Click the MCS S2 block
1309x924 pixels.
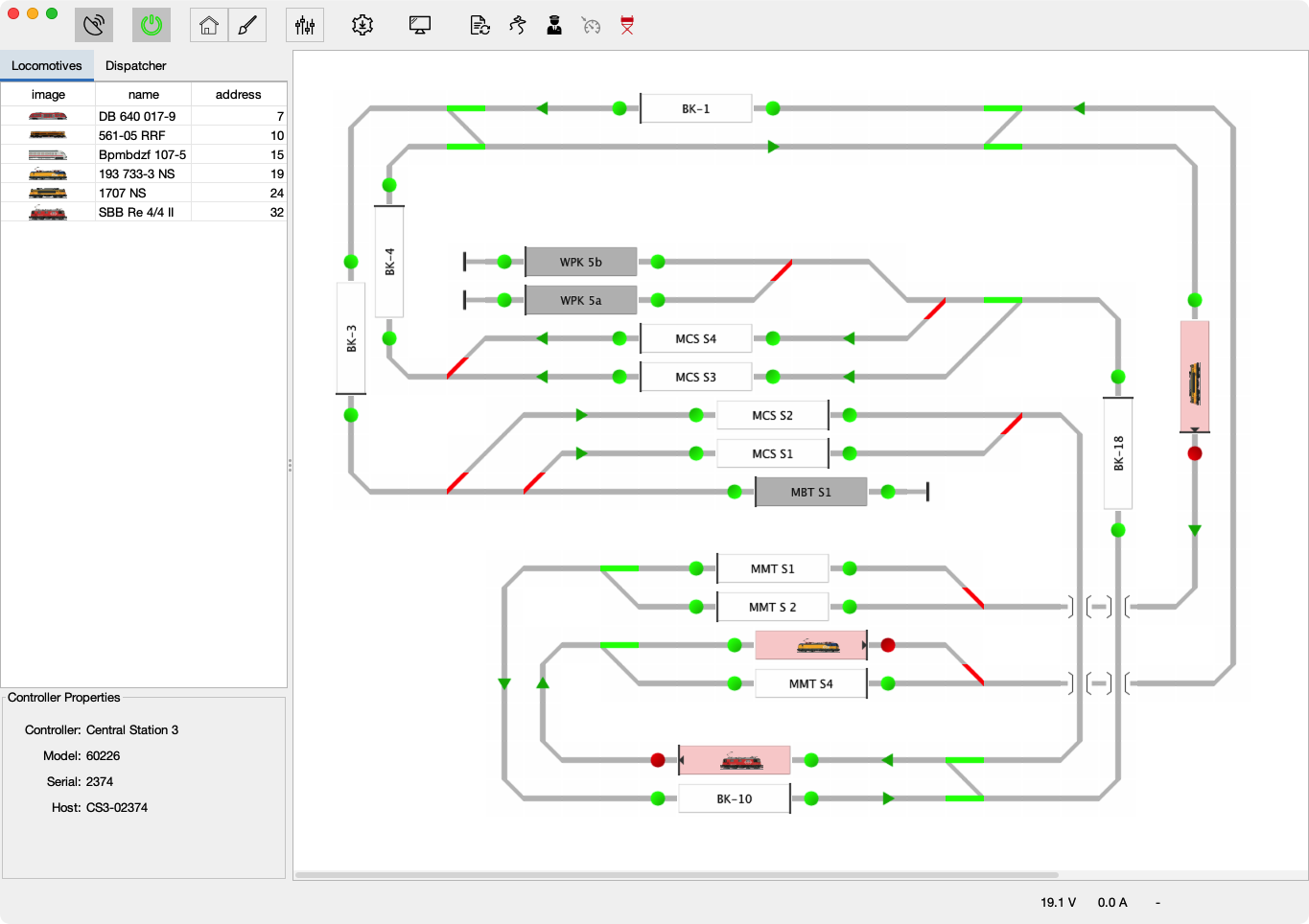[x=773, y=415]
